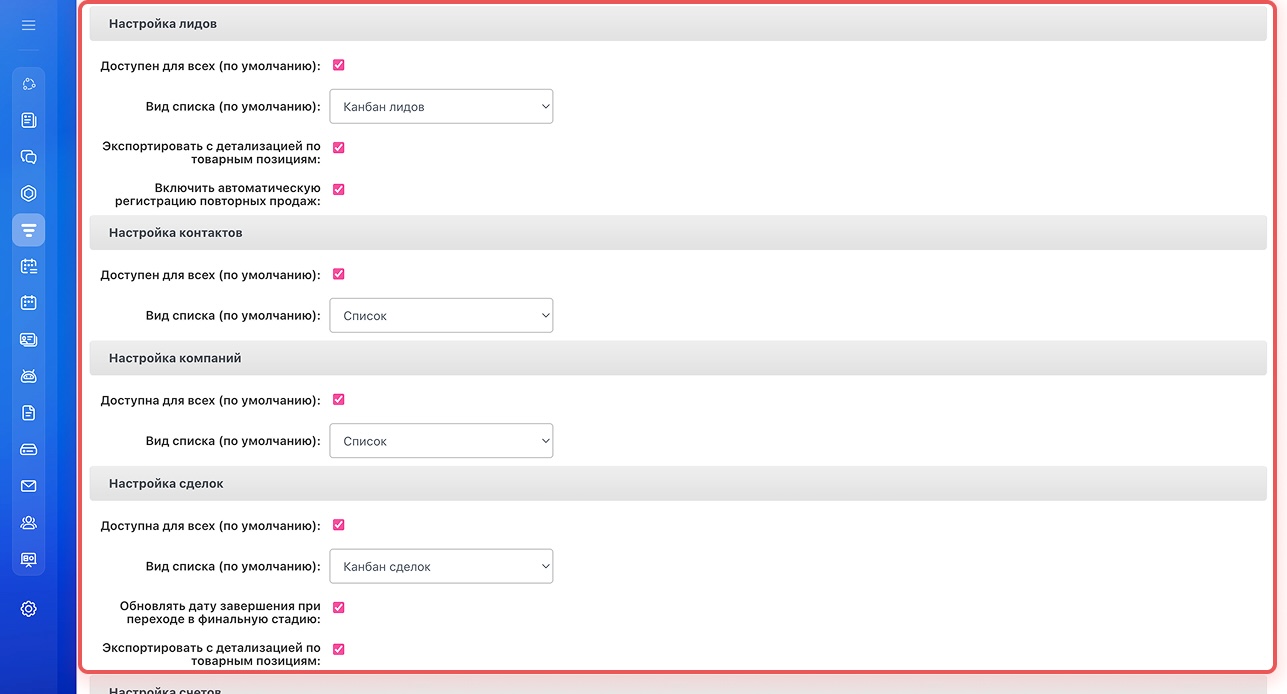1287x694 pixels.
Task: Click the hexagon icon in the sidebar
Action: pyautogui.click(x=28, y=194)
